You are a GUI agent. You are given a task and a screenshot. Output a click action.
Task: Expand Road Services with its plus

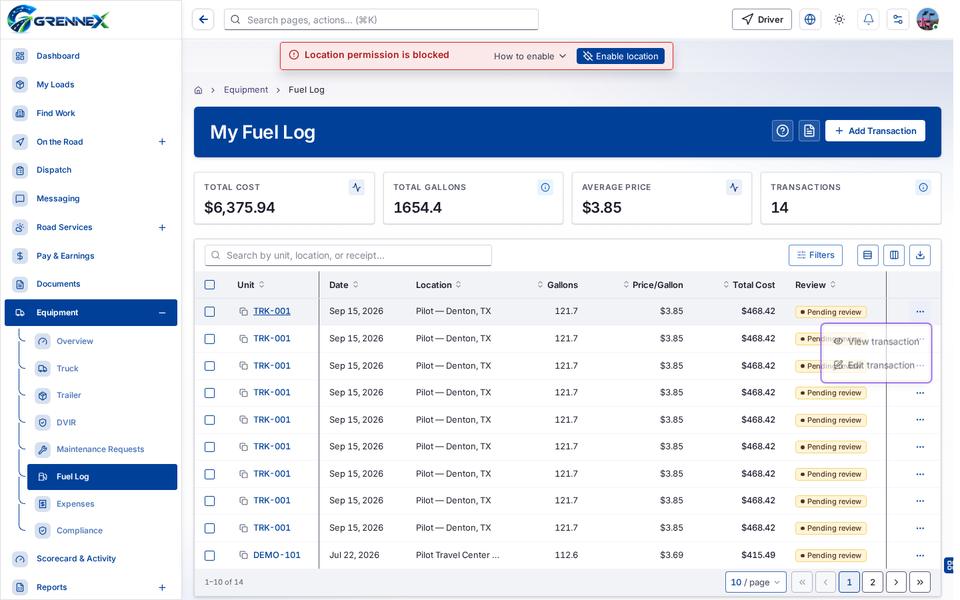[162, 228]
